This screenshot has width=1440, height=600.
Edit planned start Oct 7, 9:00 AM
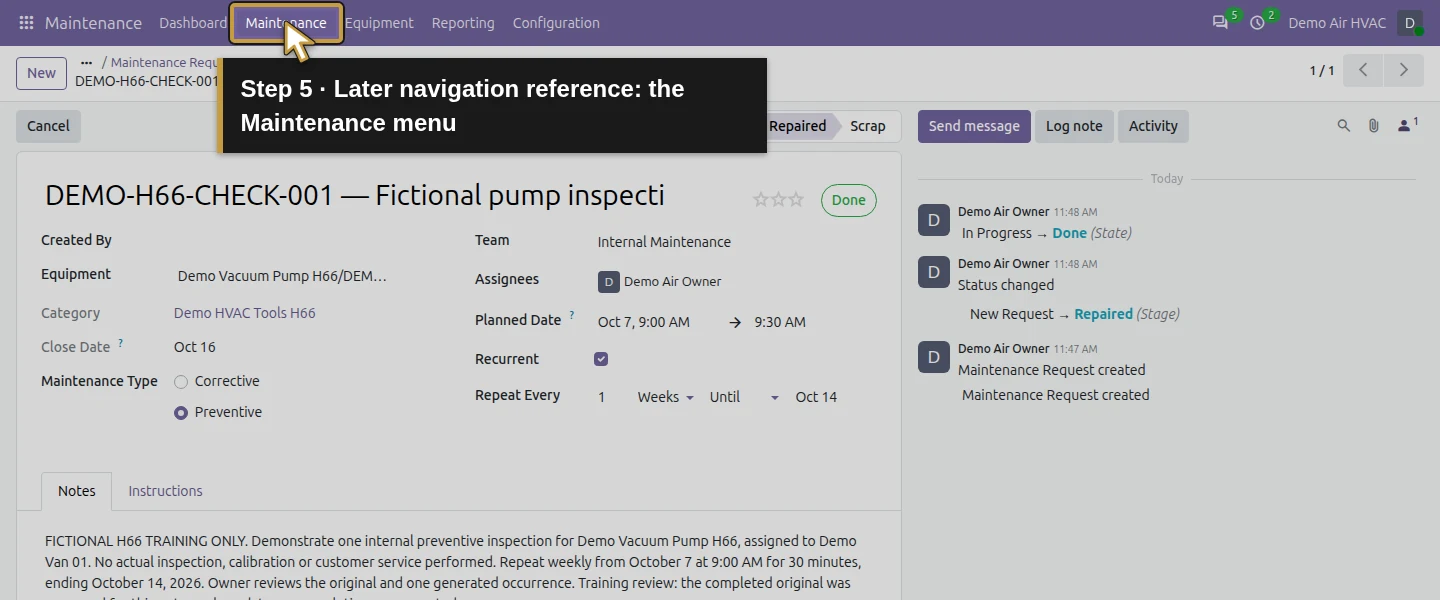pyautogui.click(x=644, y=322)
